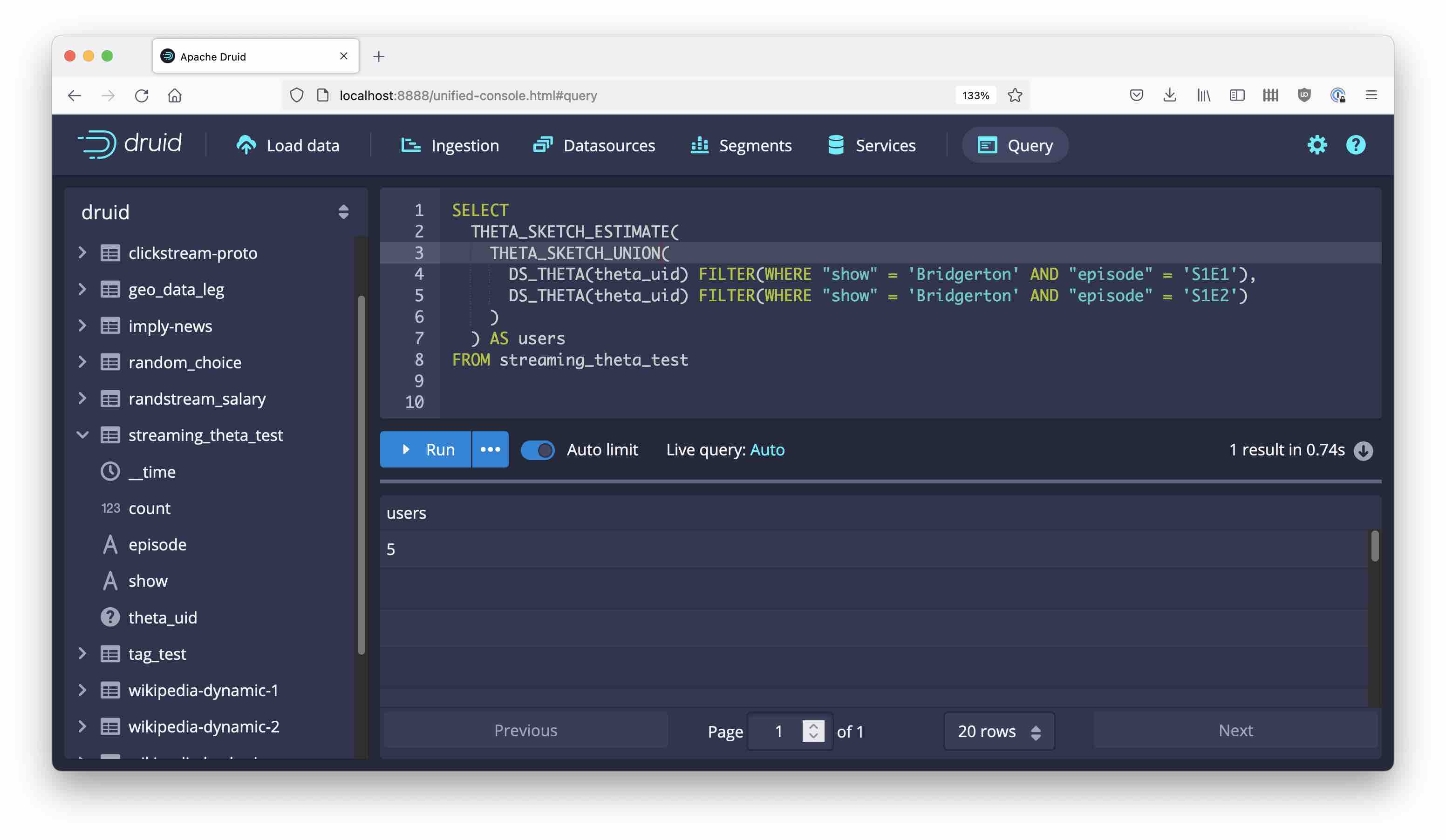Open the Run options ellipsis button
The image size is (1446, 840).
pyautogui.click(x=490, y=449)
